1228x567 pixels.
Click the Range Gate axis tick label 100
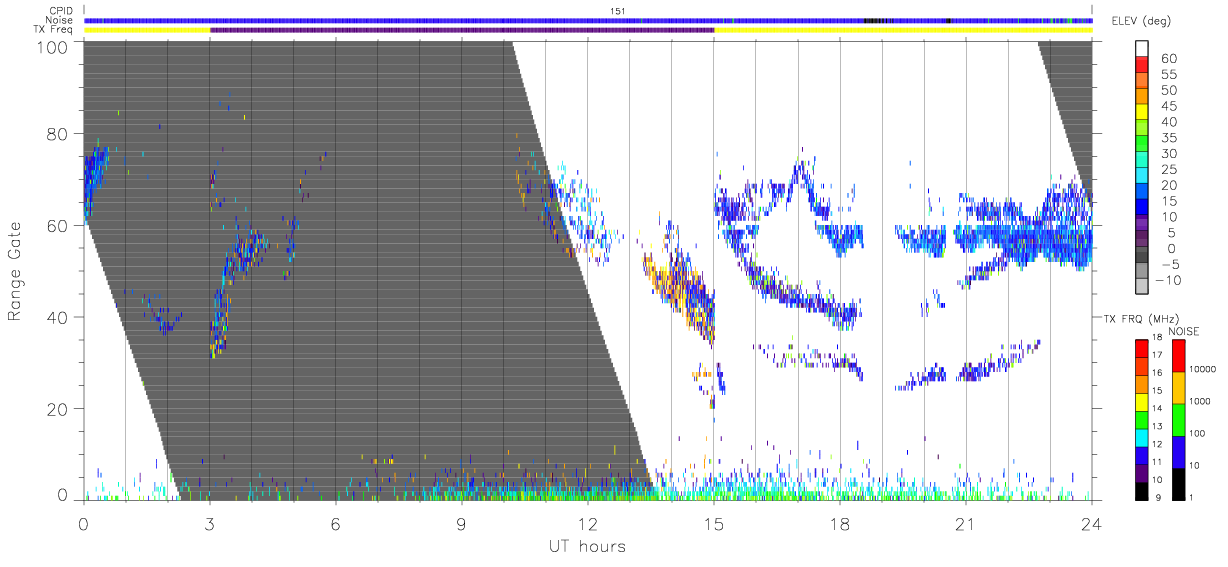point(54,47)
